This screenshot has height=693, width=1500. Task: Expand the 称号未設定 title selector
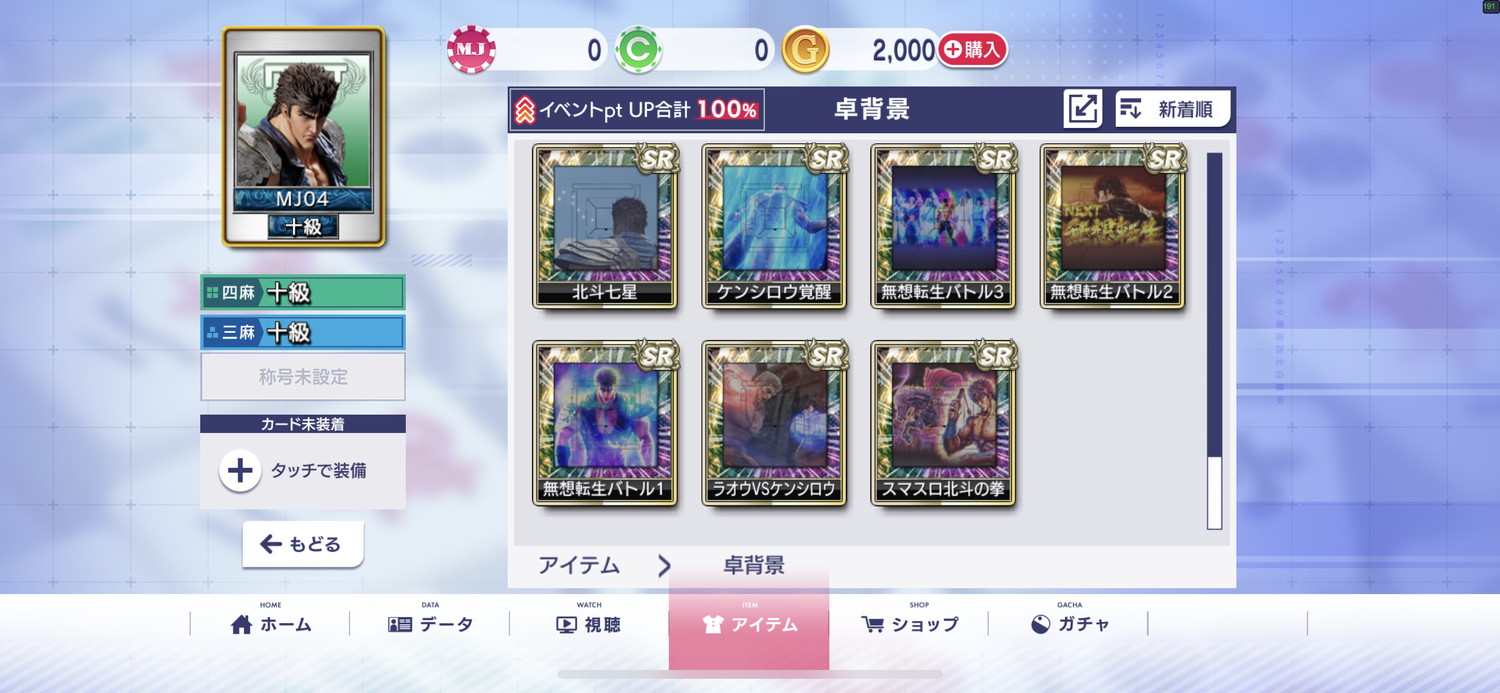pos(303,377)
